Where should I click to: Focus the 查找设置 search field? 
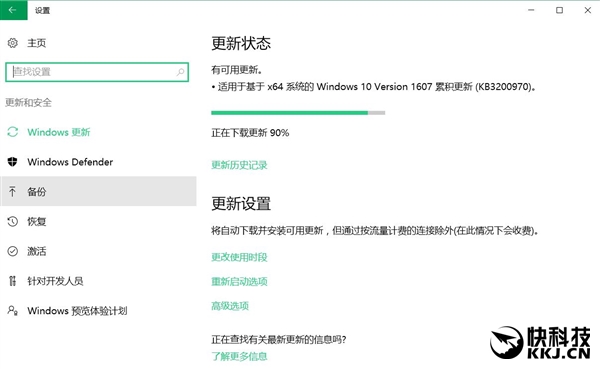tap(97, 72)
